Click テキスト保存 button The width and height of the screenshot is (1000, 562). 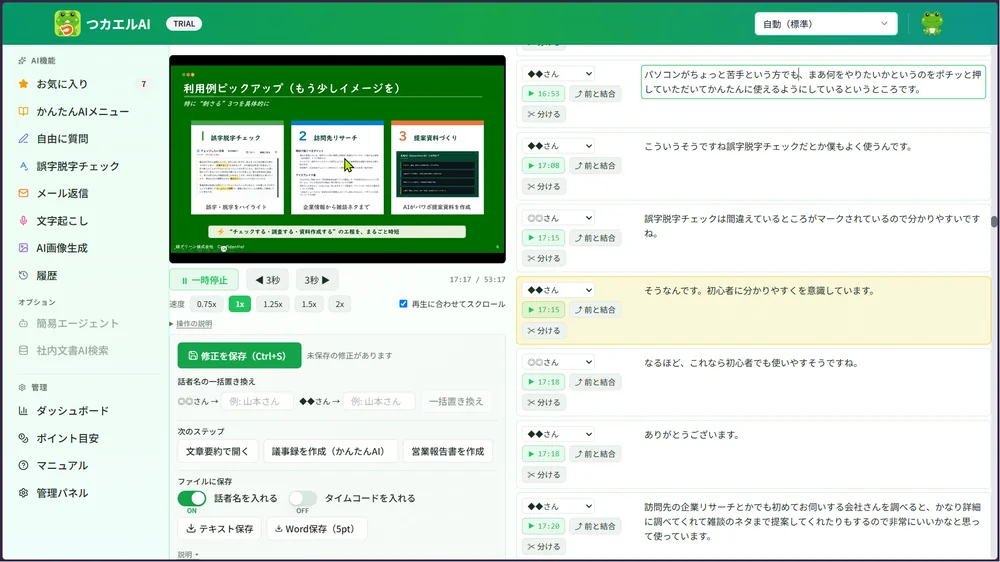point(219,529)
